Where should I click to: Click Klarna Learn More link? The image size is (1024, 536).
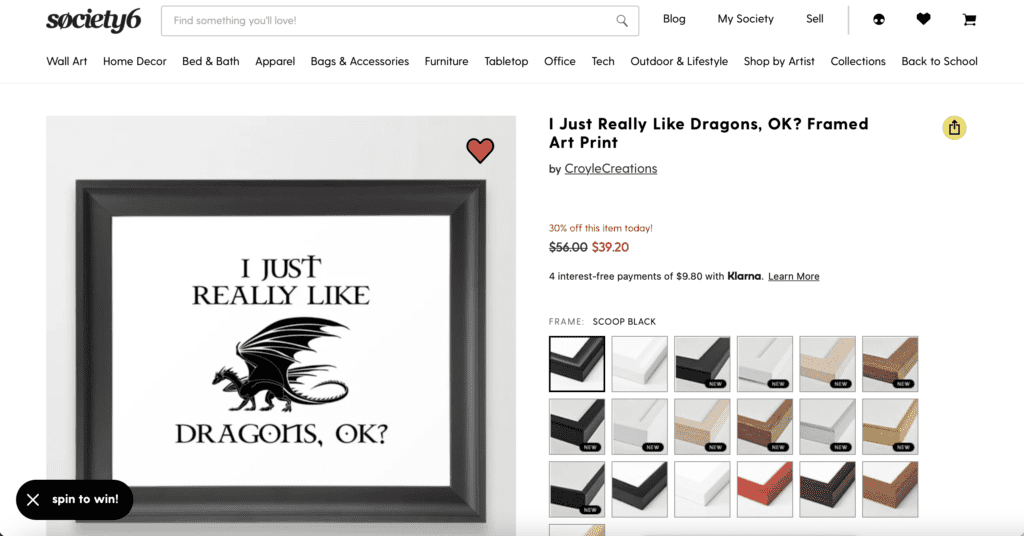click(x=793, y=276)
